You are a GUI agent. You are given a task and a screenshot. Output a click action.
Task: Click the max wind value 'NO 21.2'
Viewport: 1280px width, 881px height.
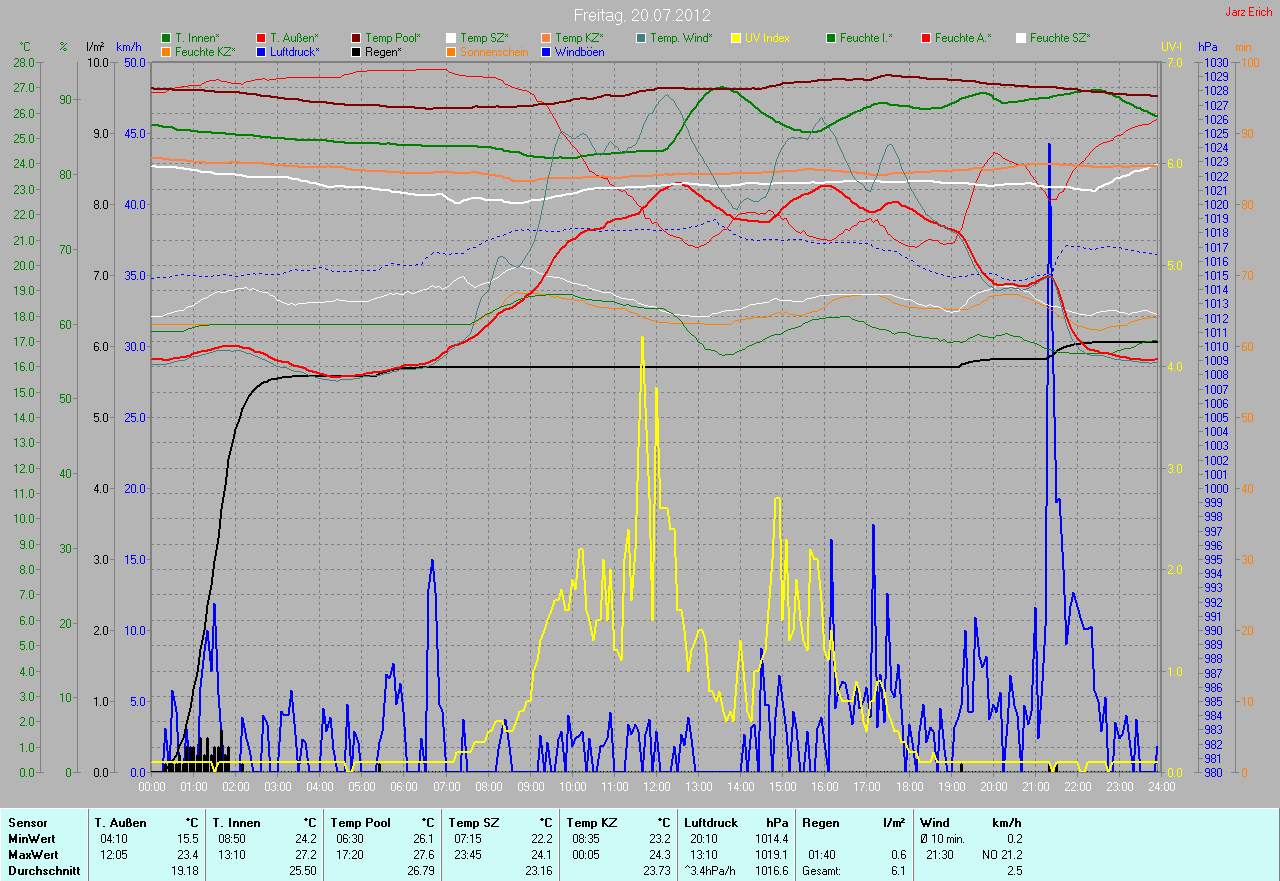[1001, 855]
